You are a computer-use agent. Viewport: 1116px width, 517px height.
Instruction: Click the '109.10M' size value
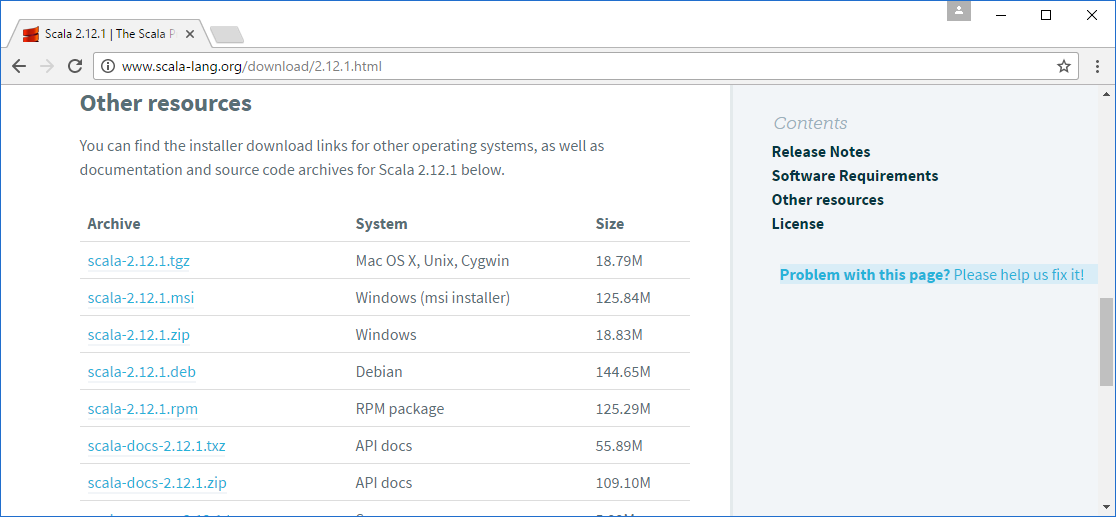(623, 483)
